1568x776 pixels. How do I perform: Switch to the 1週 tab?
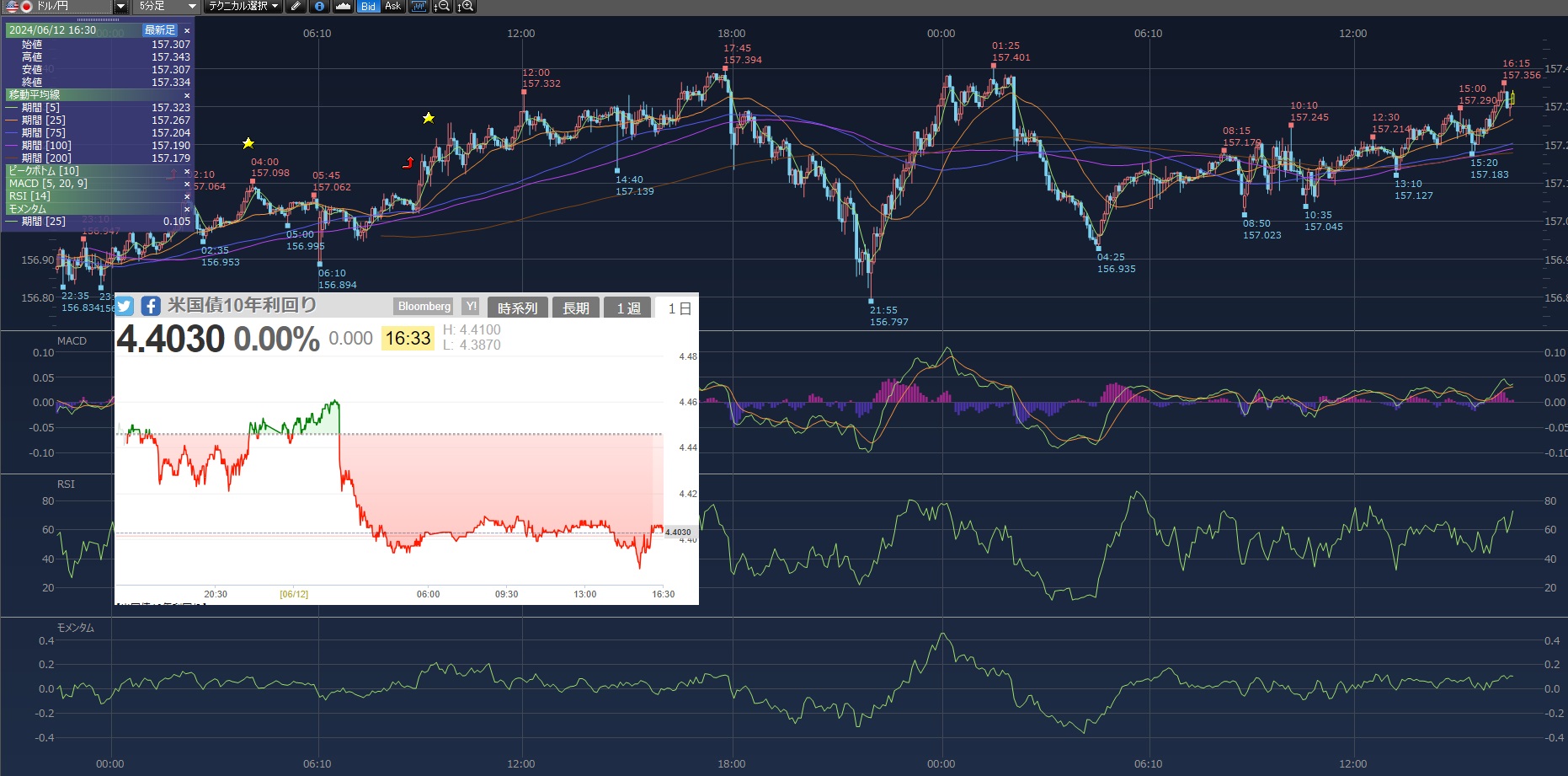(628, 308)
